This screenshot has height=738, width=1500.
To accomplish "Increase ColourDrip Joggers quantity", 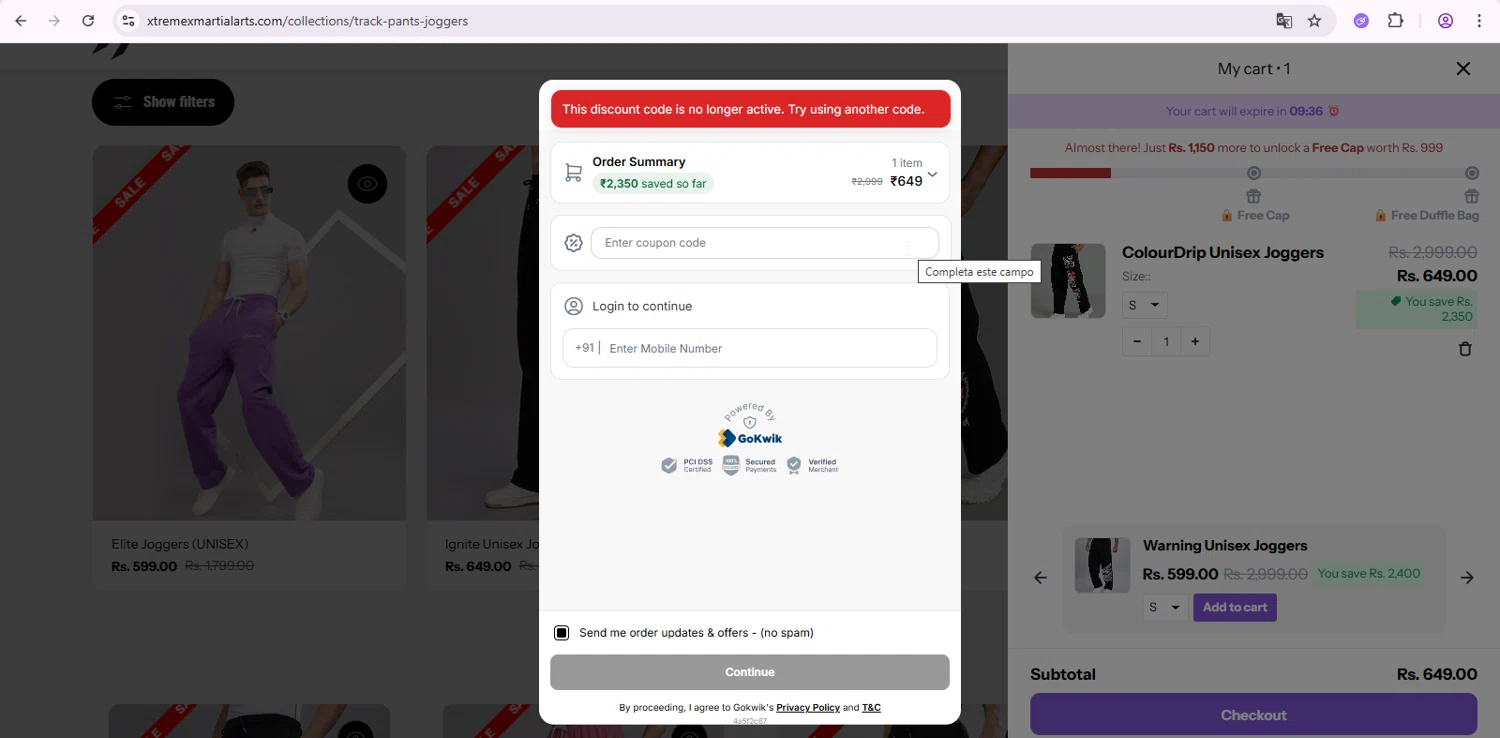I will click(1195, 342).
